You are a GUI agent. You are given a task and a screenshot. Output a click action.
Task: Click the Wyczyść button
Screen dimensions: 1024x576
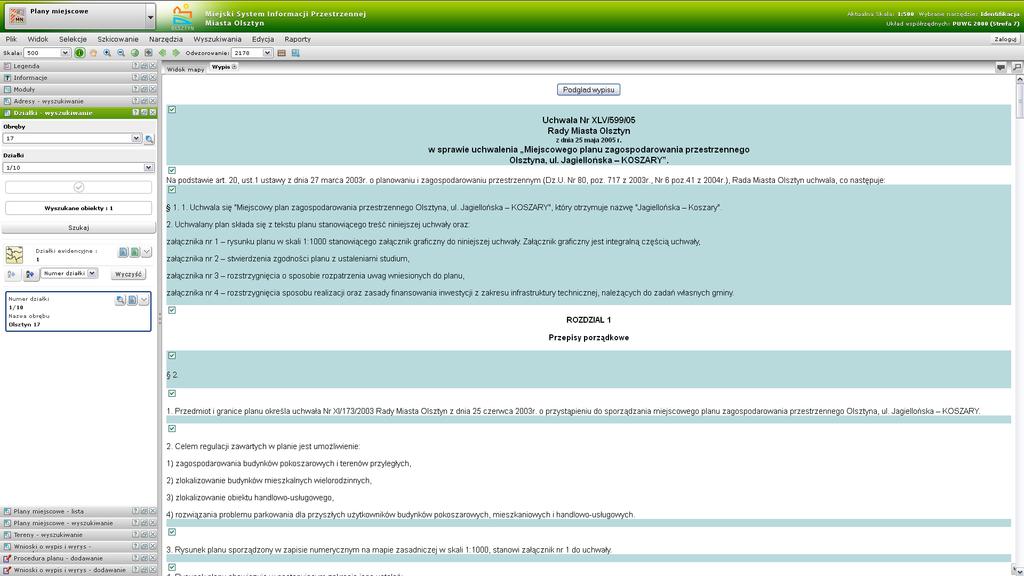pyautogui.click(x=128, y=274)
